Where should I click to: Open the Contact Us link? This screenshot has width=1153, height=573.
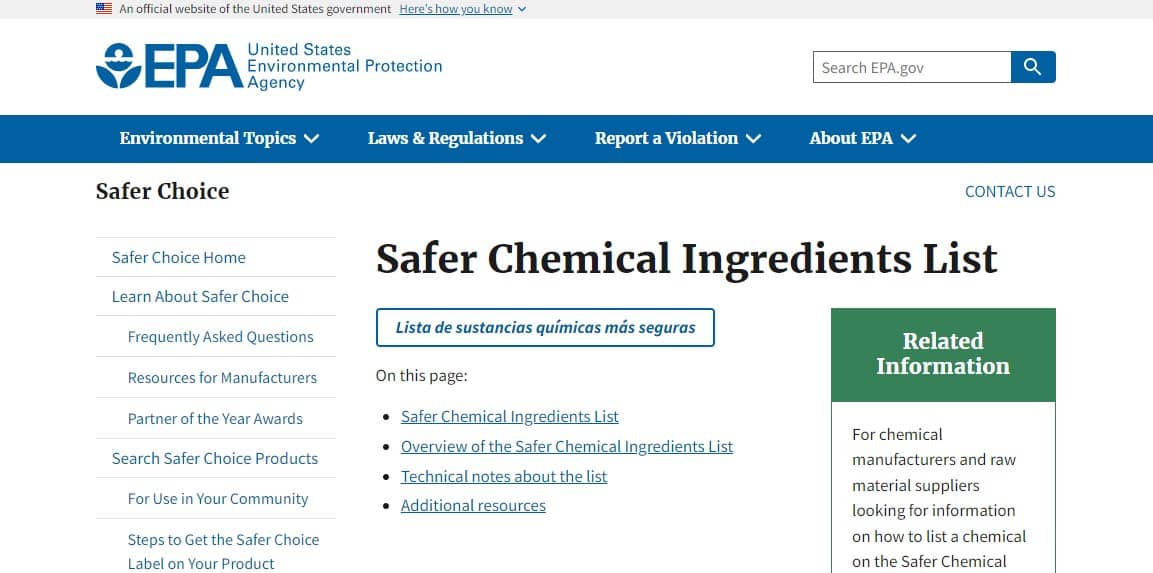(x=1009, y=192)
